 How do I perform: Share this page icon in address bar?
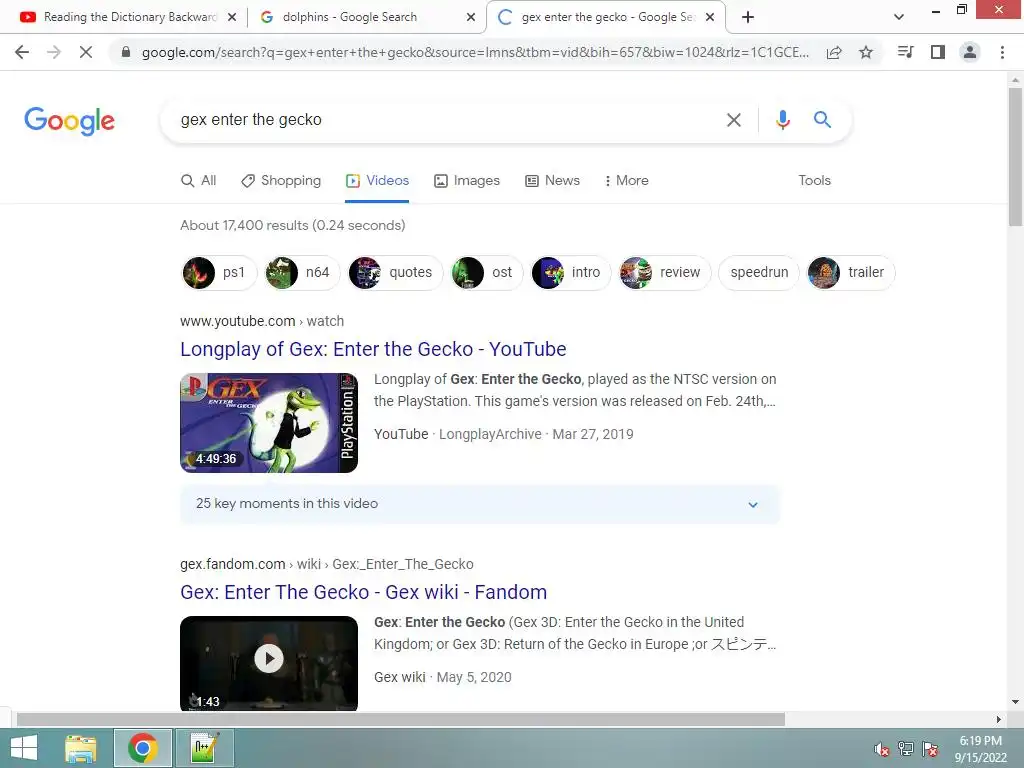coord(834,53)
